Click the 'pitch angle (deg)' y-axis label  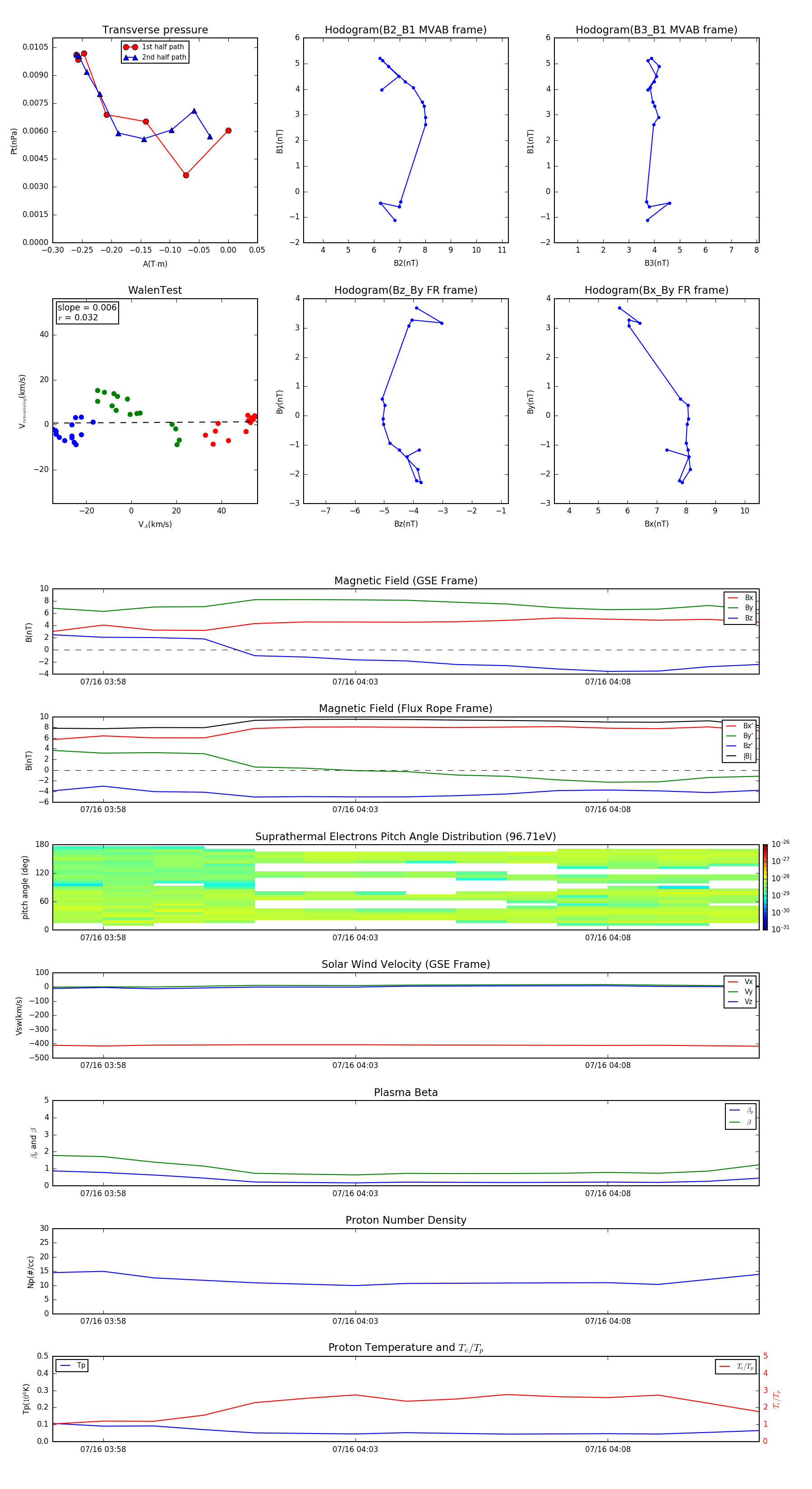click(x=25, y=887)
